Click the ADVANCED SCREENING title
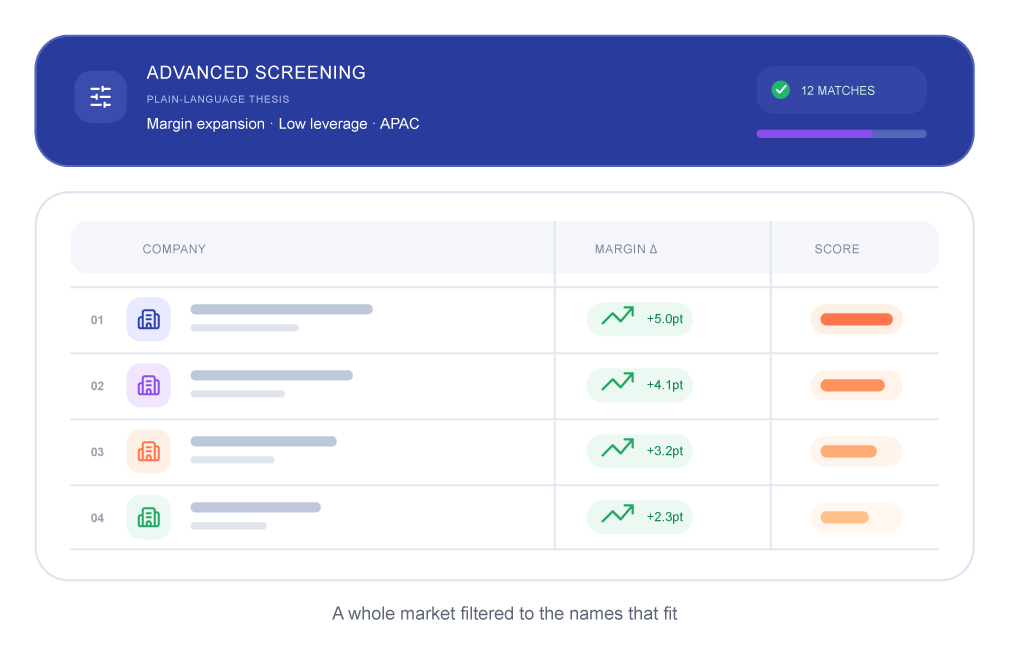 [256, 73]
